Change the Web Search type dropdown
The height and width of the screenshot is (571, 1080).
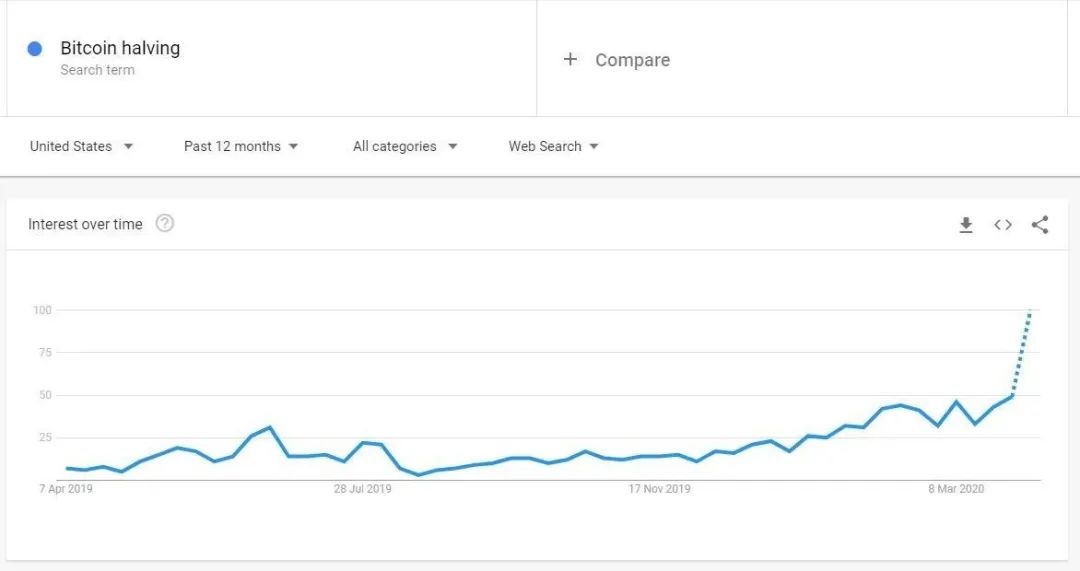pyautogui.click(x=554, y=146)
